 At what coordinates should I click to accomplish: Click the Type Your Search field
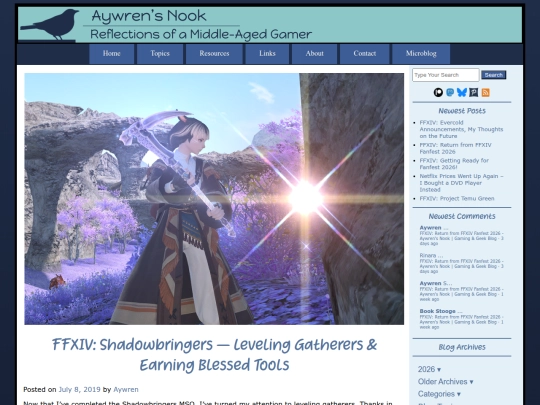446,75
